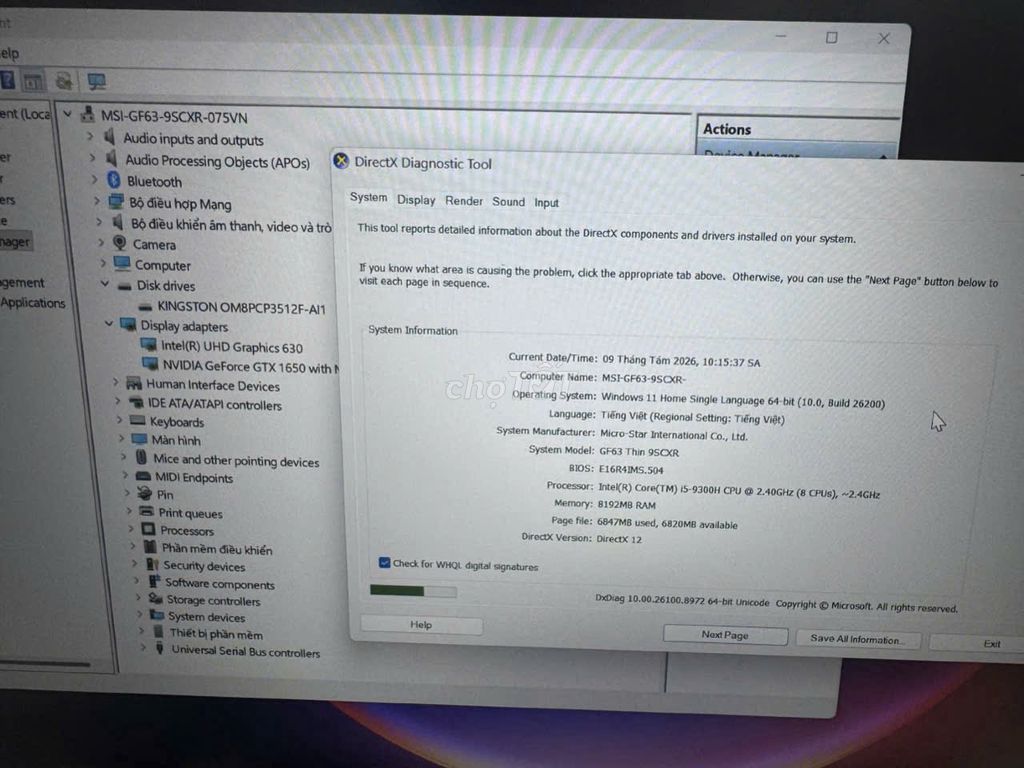Click the Universal Serial Bus controllers icon

(x=159, y=648)
